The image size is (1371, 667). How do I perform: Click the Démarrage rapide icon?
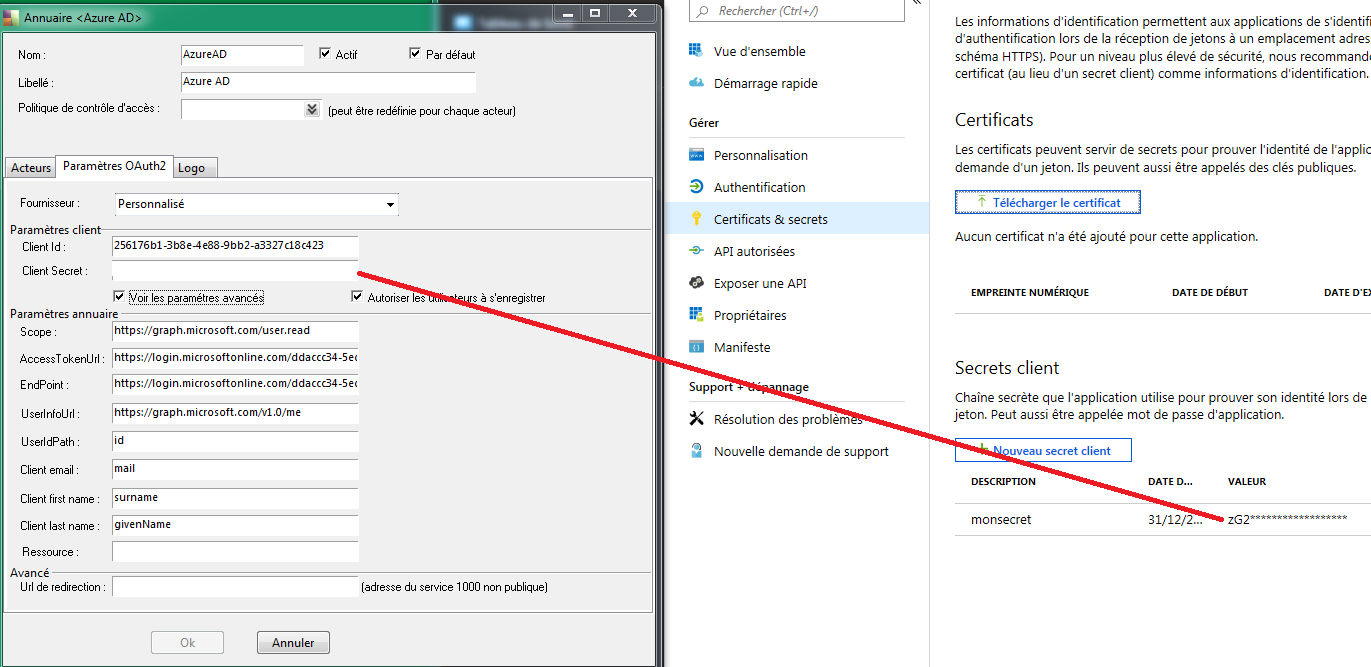pos(696,83)
